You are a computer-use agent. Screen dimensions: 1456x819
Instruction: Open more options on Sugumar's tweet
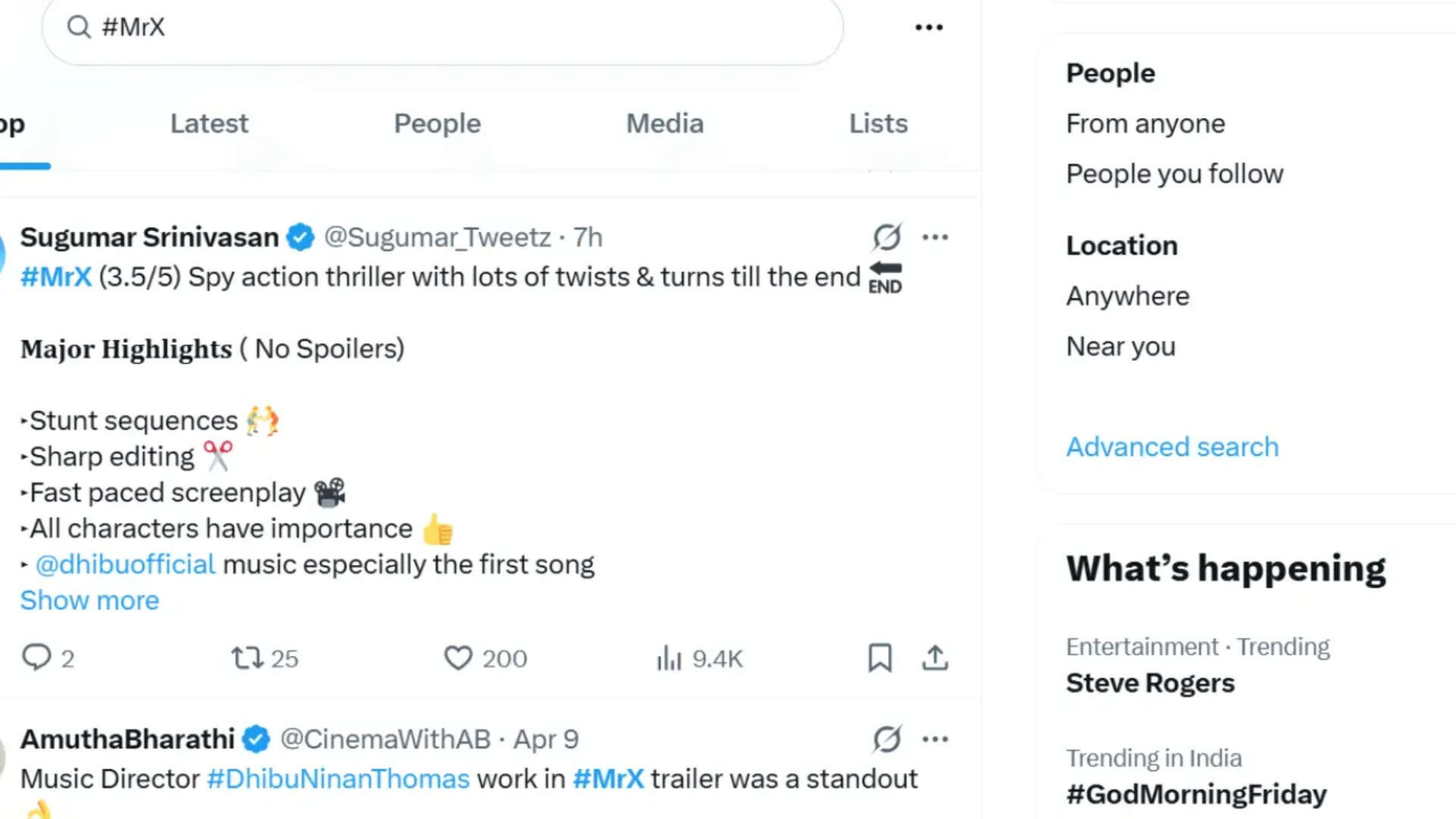(x=935, y=237)
